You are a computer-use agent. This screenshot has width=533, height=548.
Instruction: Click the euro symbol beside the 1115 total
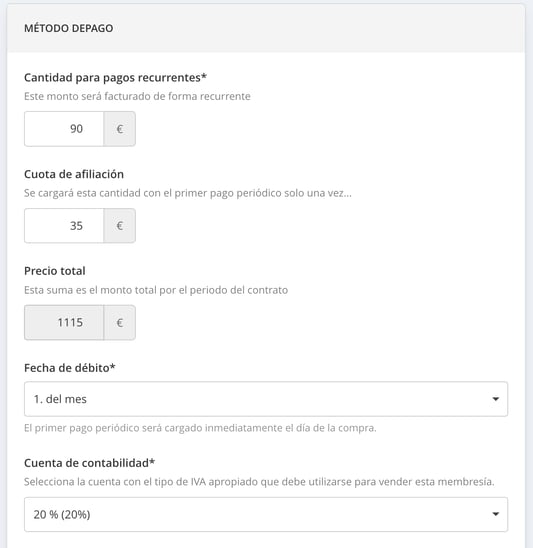point(120,323)
